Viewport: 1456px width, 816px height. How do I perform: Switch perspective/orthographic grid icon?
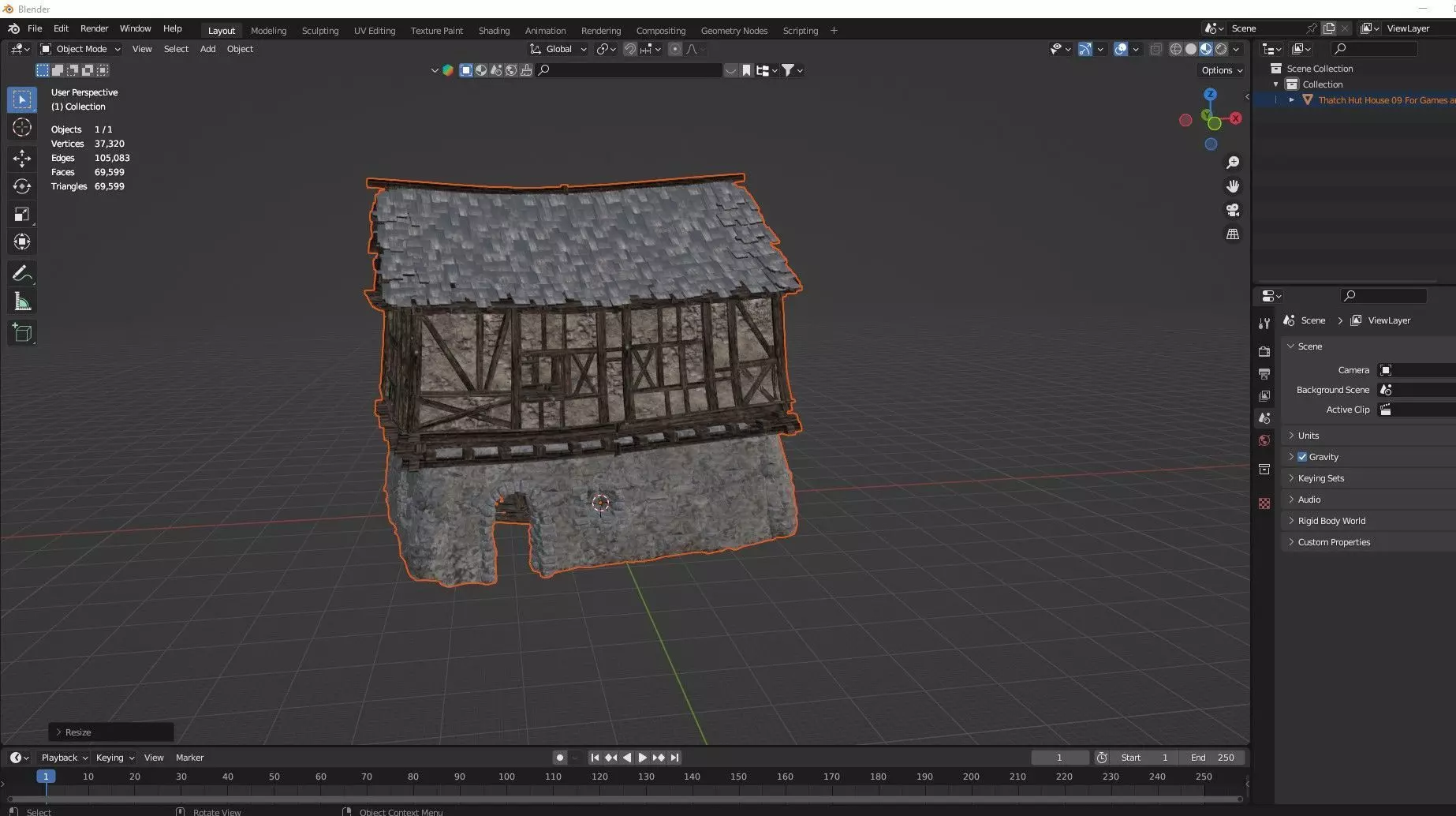[x=1233, y=234]
